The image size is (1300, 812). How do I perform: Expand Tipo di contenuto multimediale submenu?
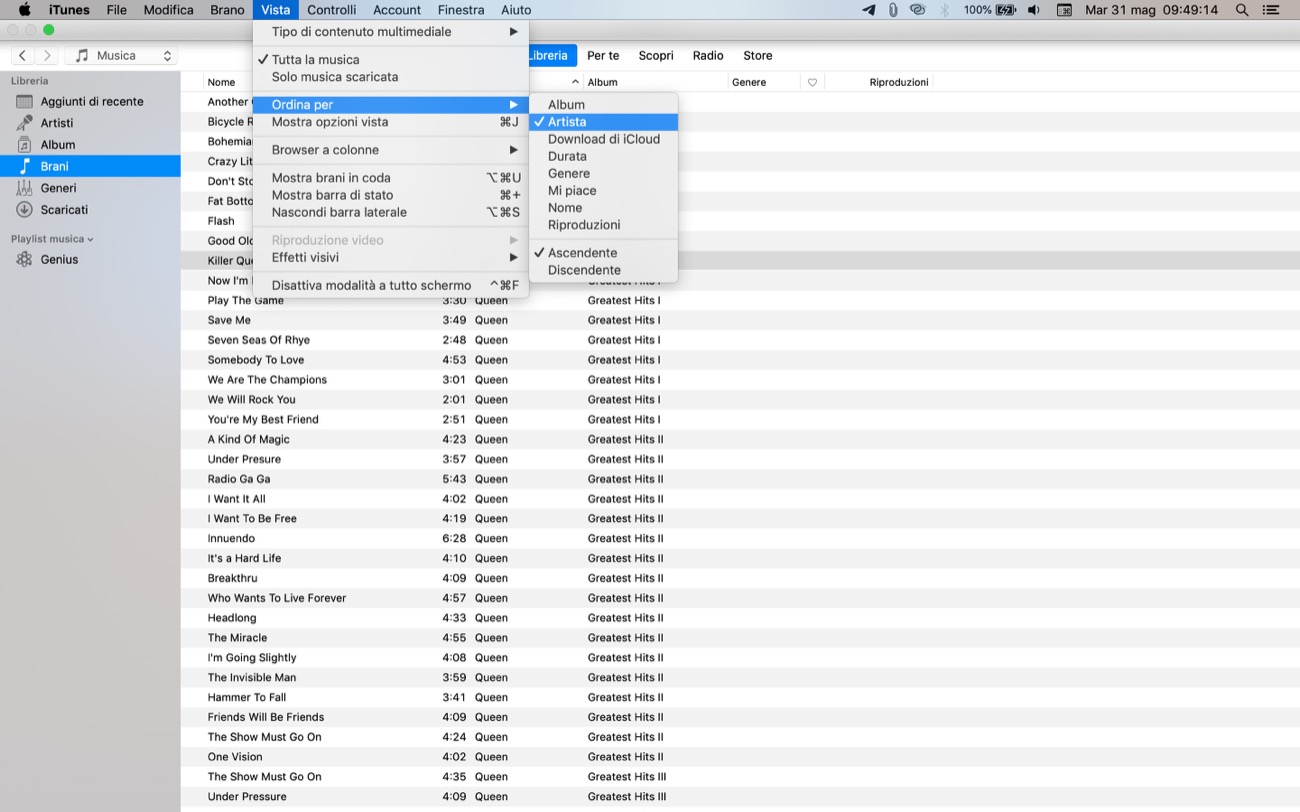391,32
